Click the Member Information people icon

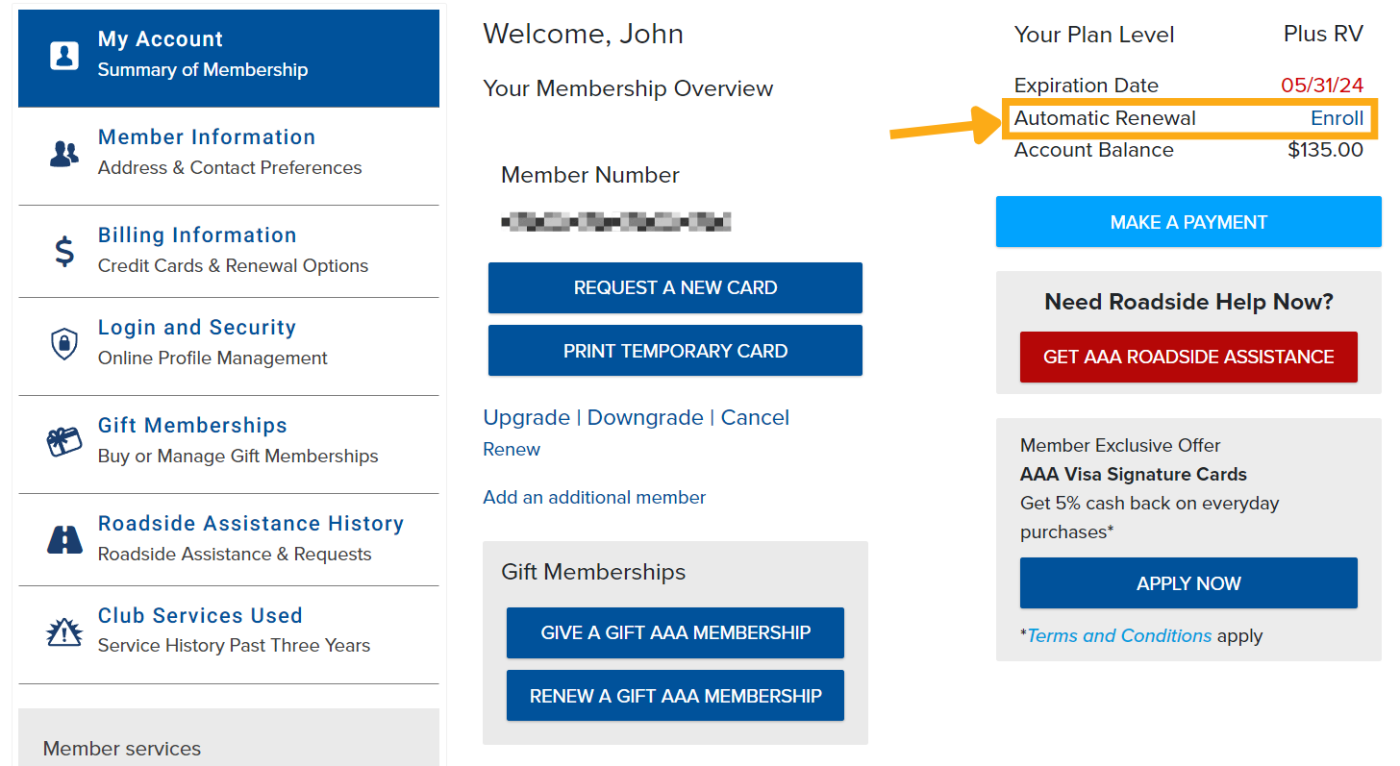[64, 153]
